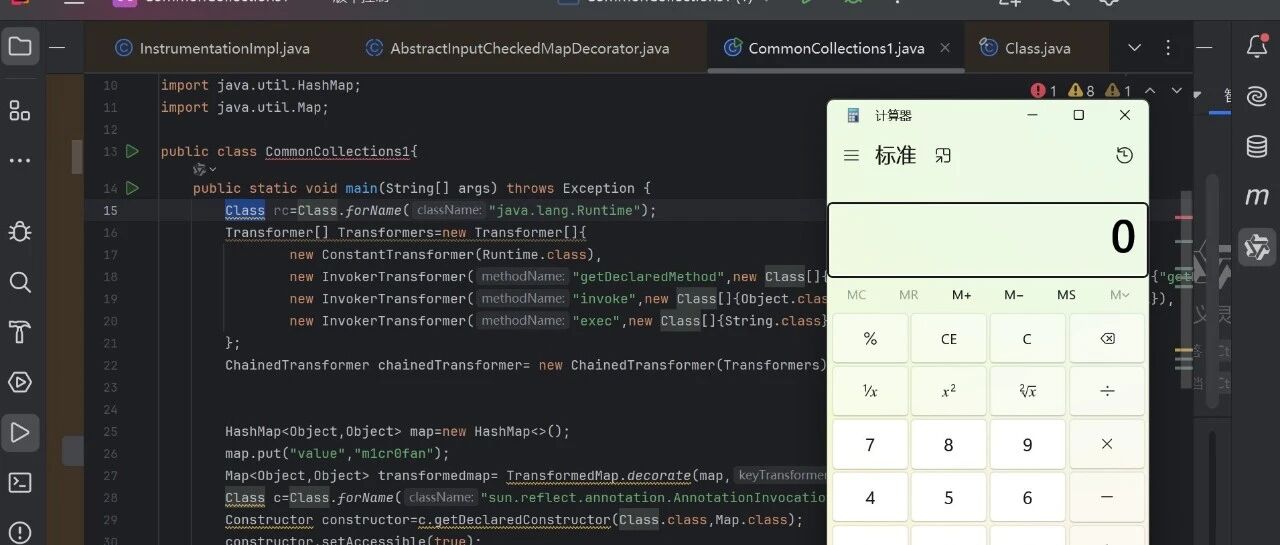
Task: Click Calculator digit 8 button
Action: coord(949,444)
